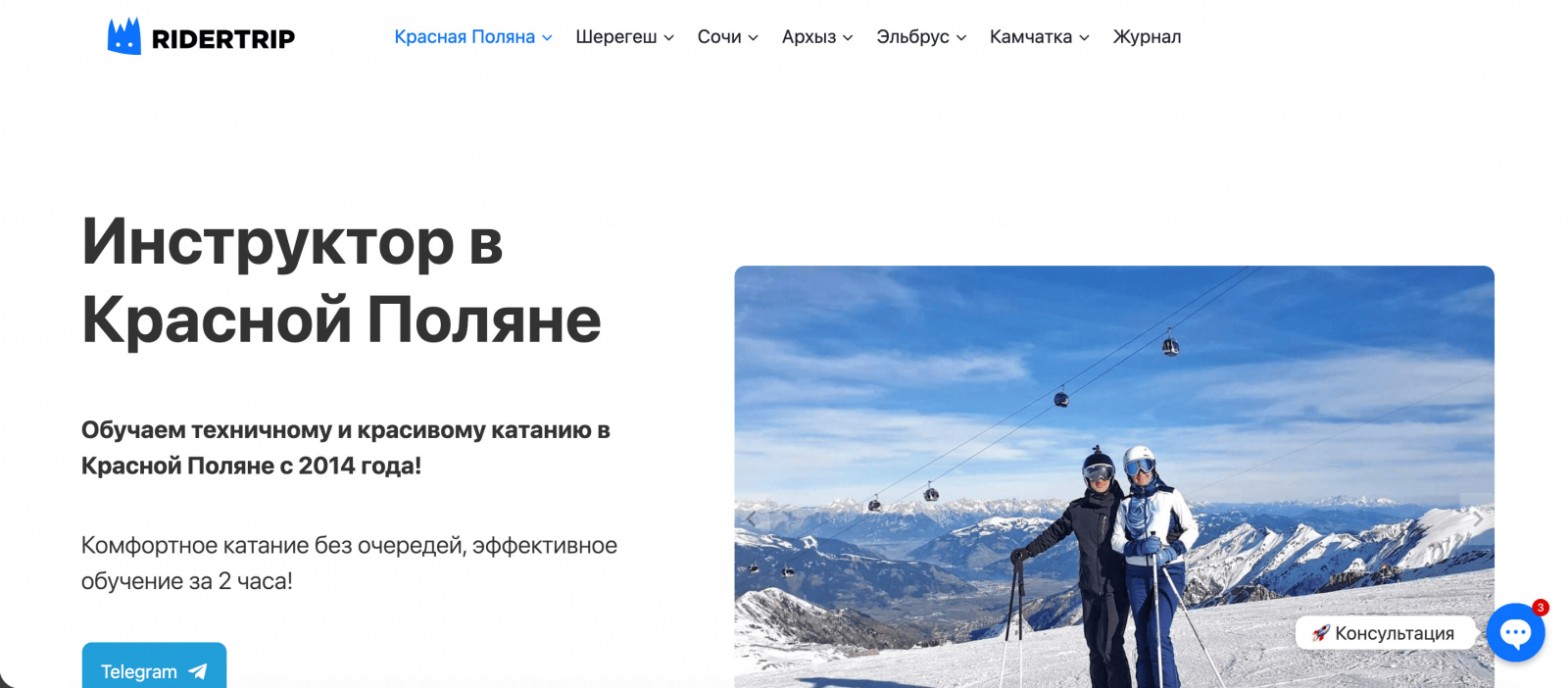
Task: Click the skiers photo in the slider
Action: [1114, 476]
